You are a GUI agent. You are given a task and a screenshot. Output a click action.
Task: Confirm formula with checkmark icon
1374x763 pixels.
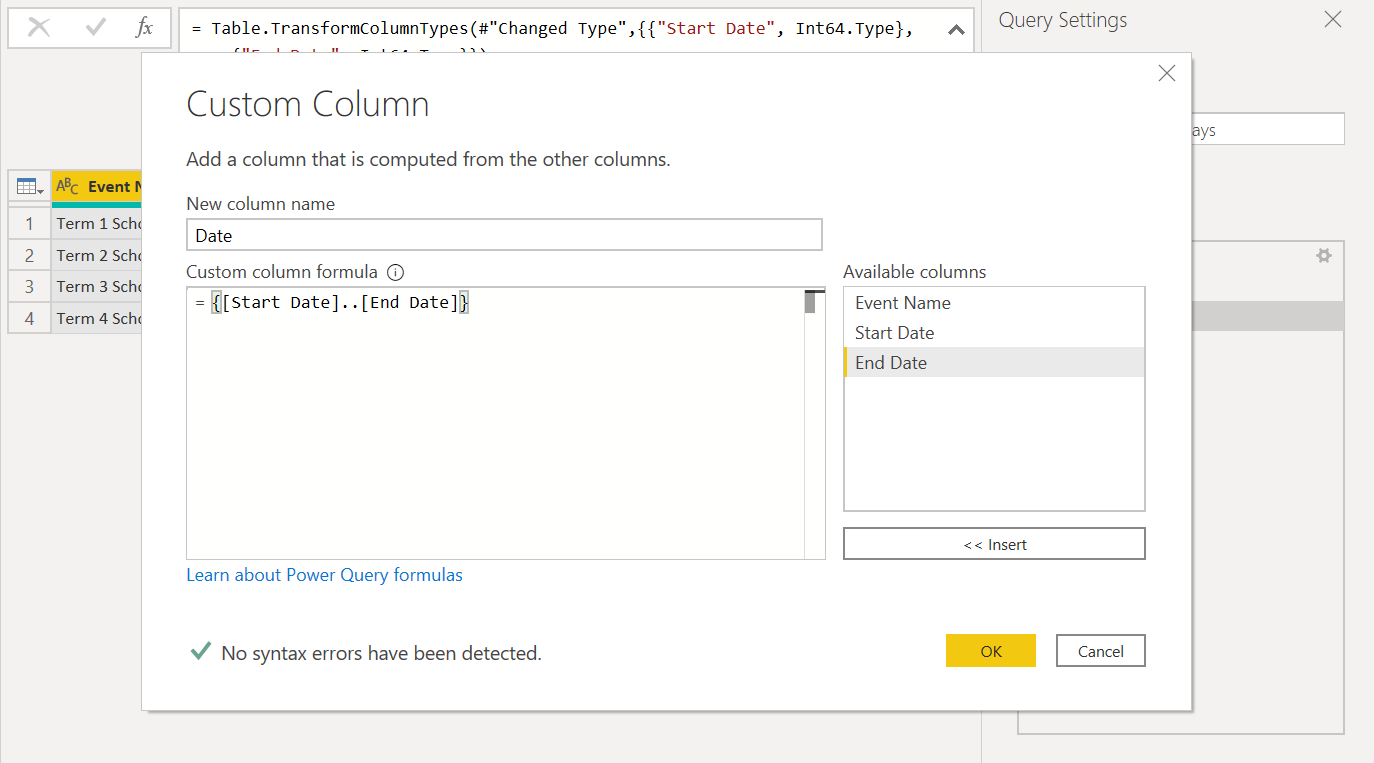point(96,28)
